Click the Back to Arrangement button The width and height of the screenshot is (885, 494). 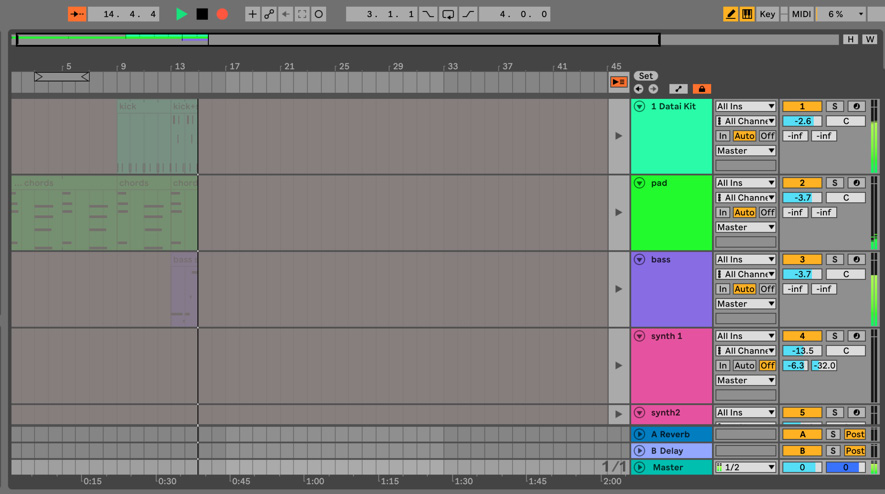click(x=619, y=82)
